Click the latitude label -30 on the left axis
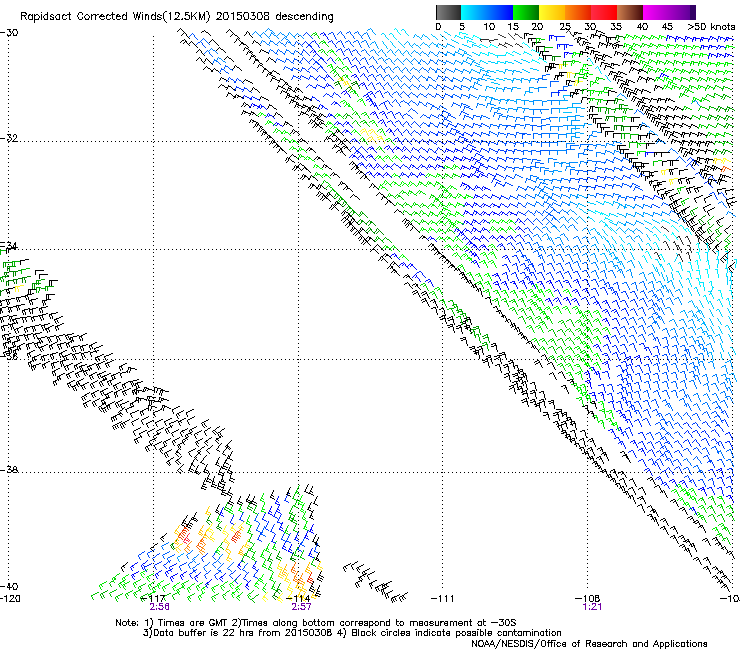The image size is (740, 650). 9,33
